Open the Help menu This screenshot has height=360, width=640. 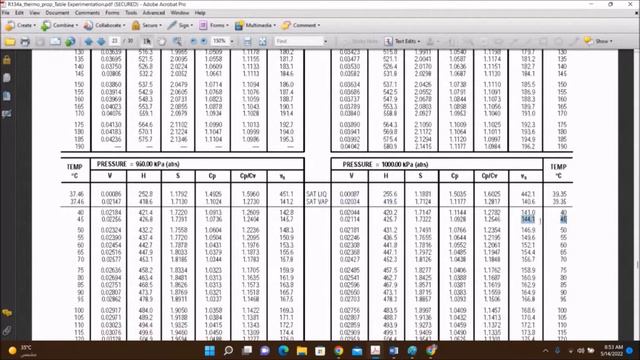click(200, 13)
